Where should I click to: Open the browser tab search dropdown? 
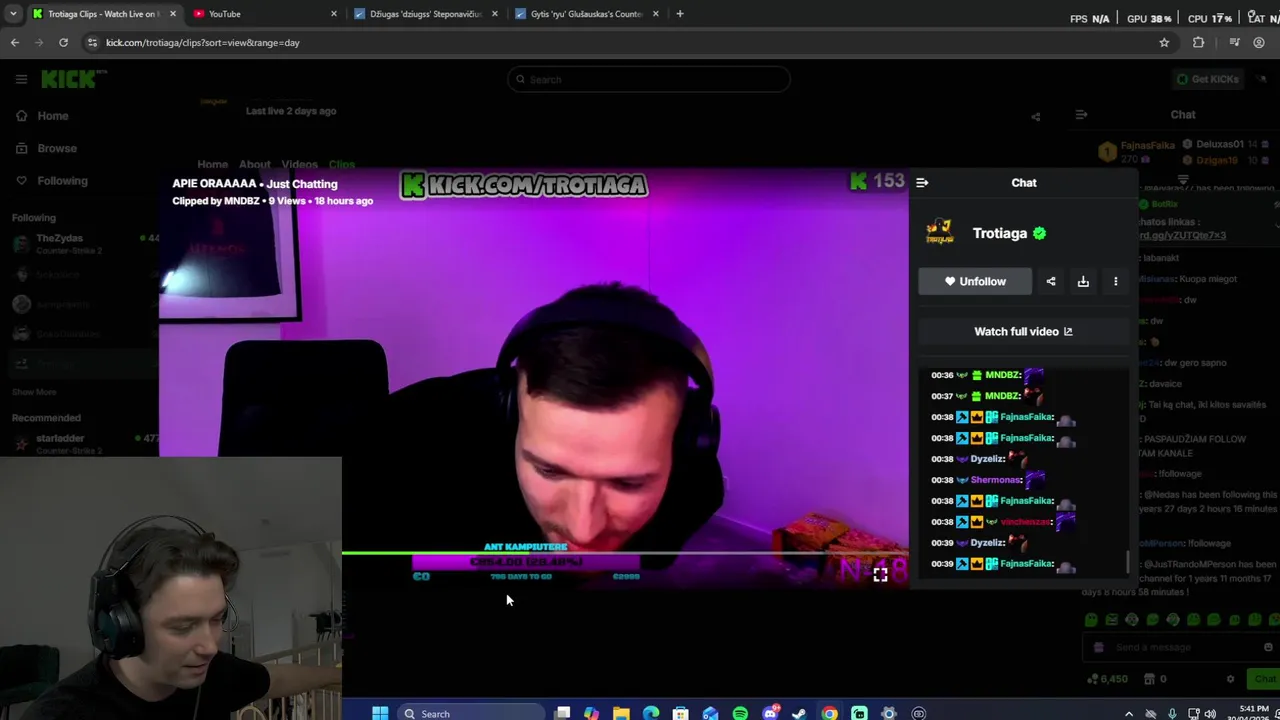pyautogui.click(x=13, y=14)
